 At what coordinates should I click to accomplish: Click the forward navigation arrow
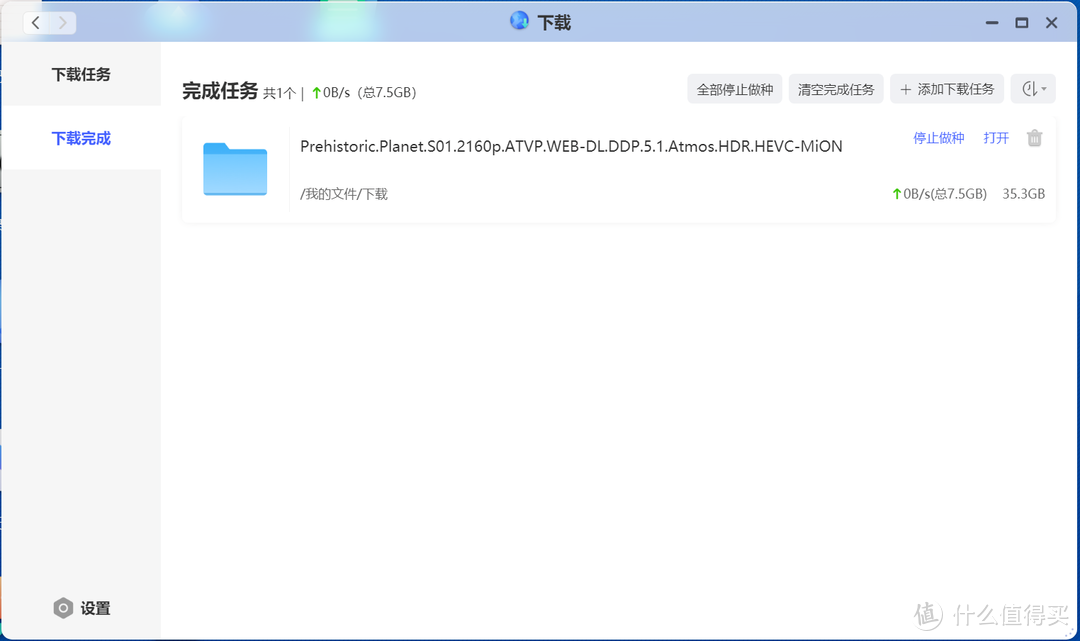point(62,22)
